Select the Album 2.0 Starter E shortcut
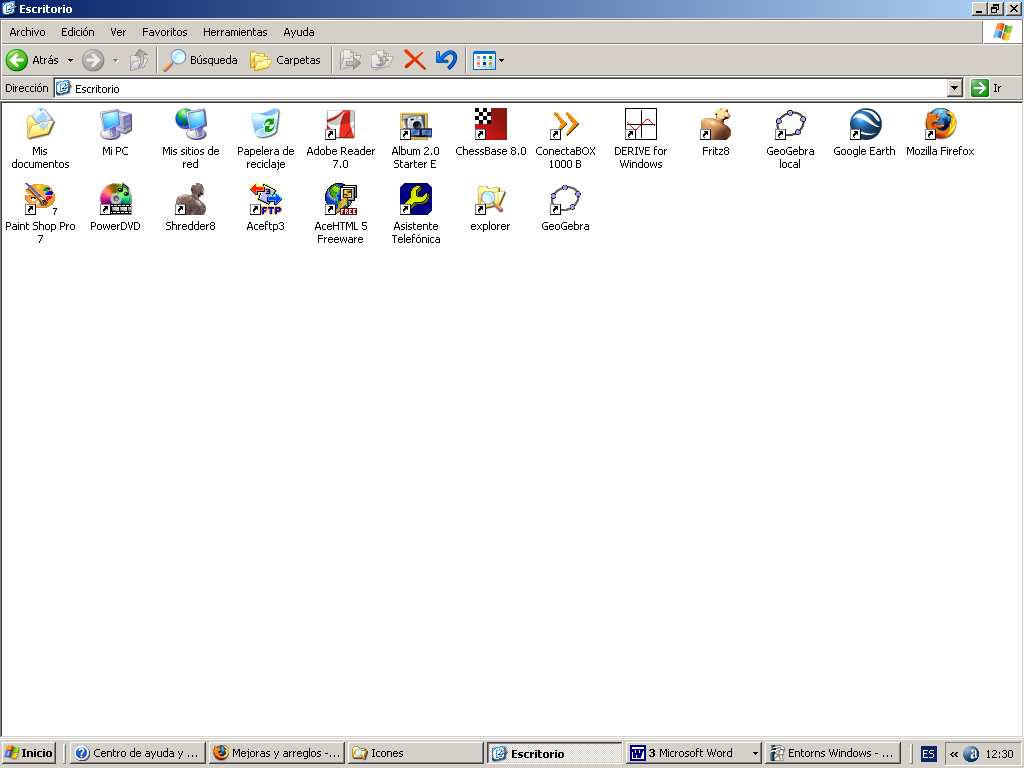The width and height of the screenshot is (1024, 768). click(415, 124)
